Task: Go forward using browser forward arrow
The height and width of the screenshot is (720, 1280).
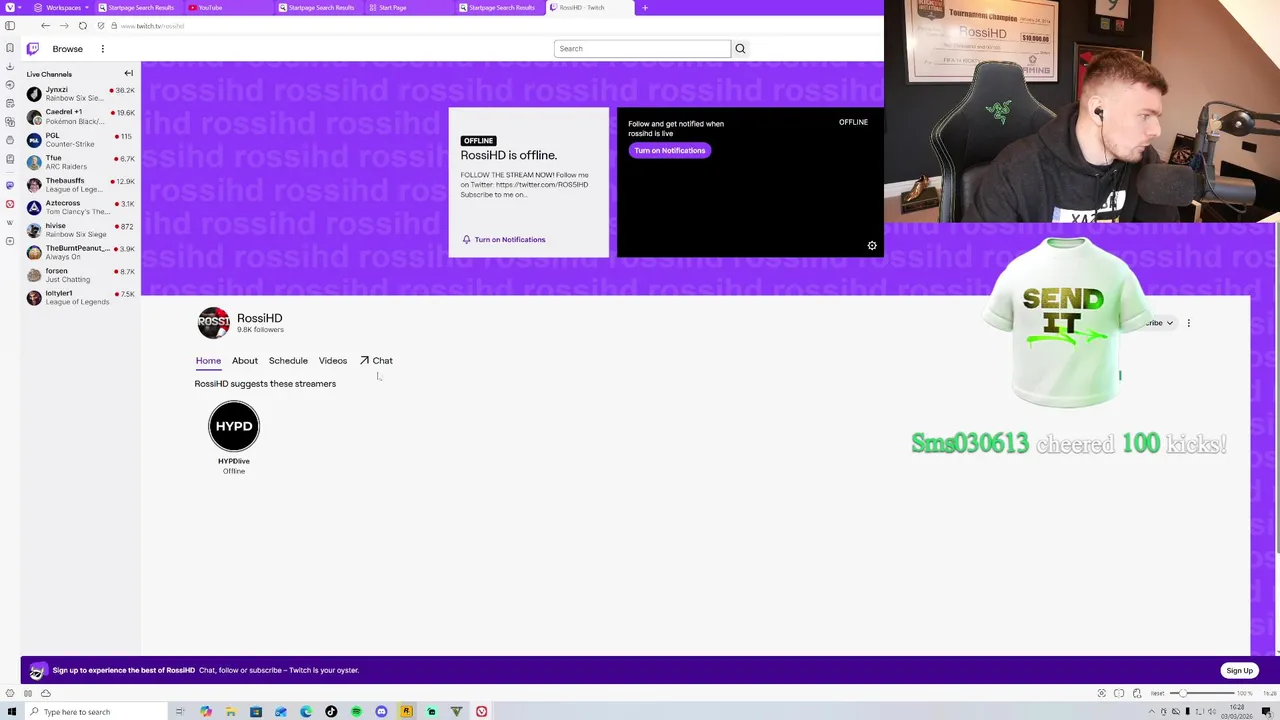Action: pyautogui.click(x=64, y=25)
